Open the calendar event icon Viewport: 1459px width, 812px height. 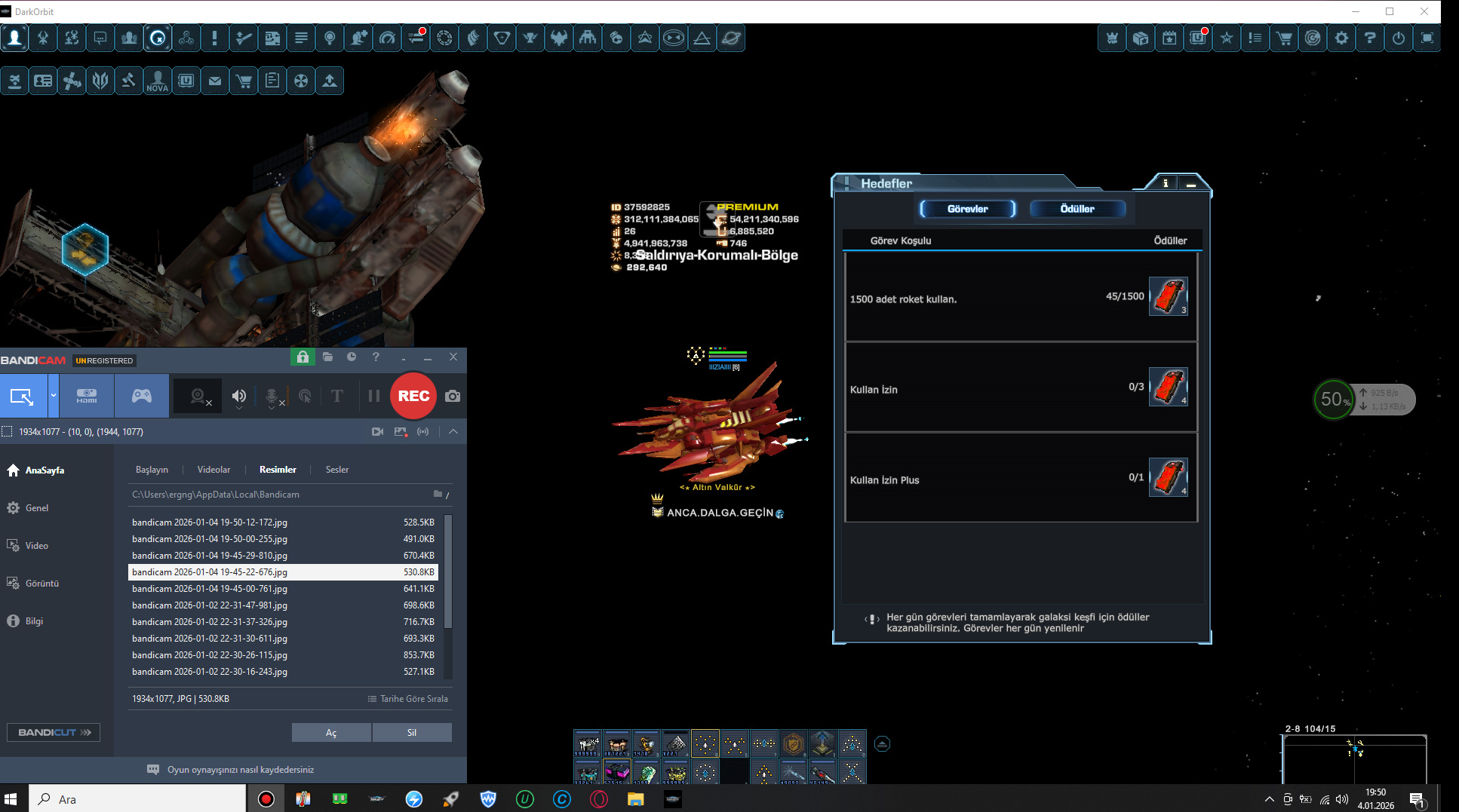coord(1169,38)
